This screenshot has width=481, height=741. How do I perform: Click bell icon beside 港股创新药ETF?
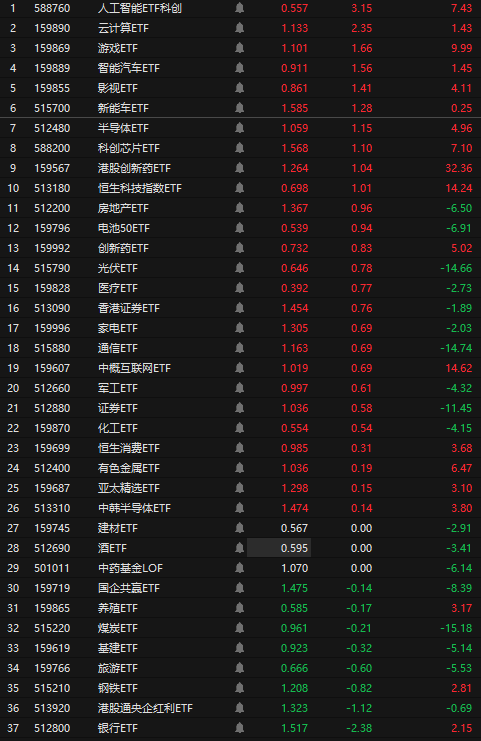click(240, 168)
